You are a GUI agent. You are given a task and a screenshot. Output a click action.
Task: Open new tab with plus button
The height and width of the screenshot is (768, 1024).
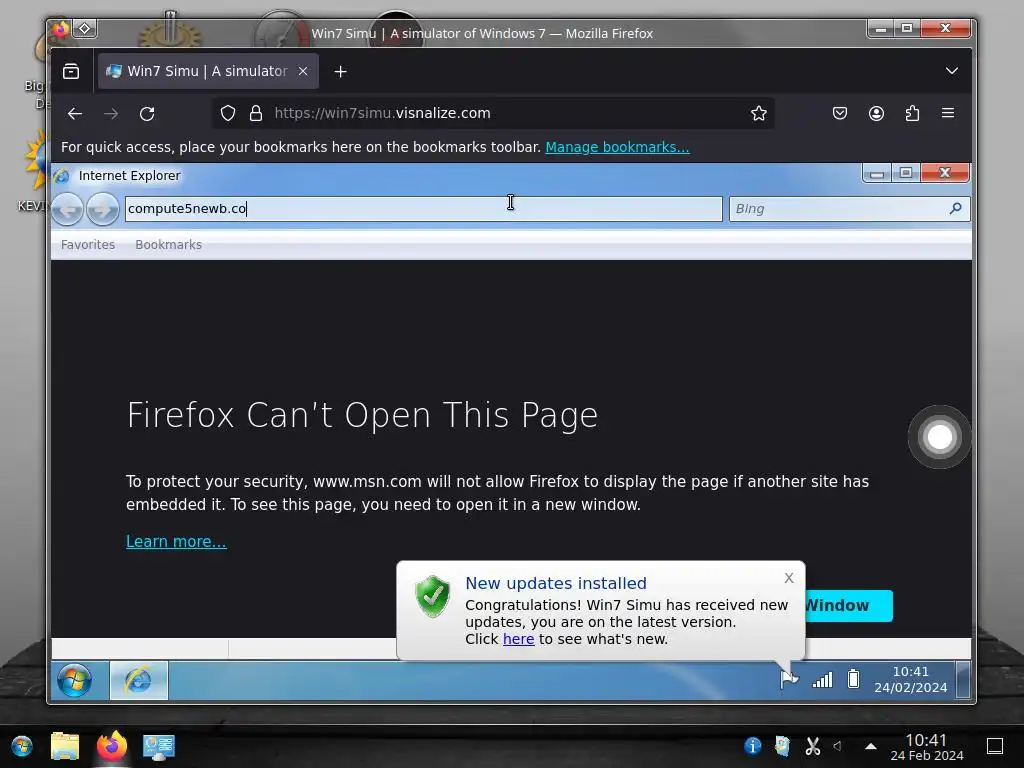click(340, 72)
